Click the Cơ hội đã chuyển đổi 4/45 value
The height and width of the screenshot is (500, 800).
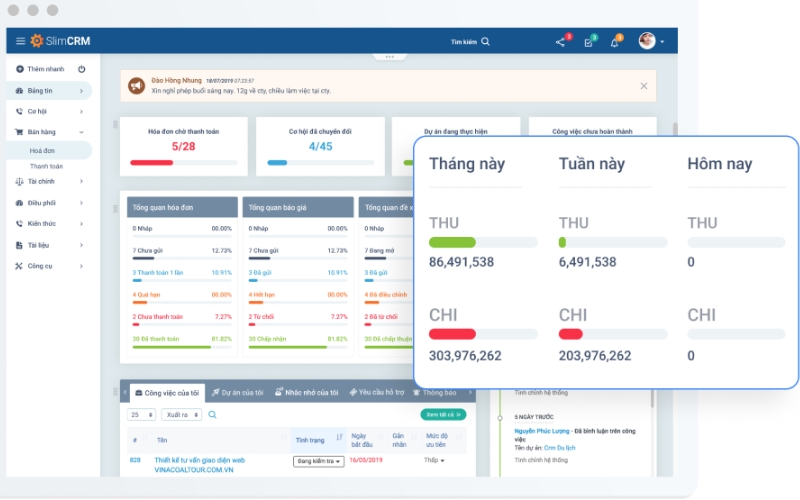(x=320, y=146)
